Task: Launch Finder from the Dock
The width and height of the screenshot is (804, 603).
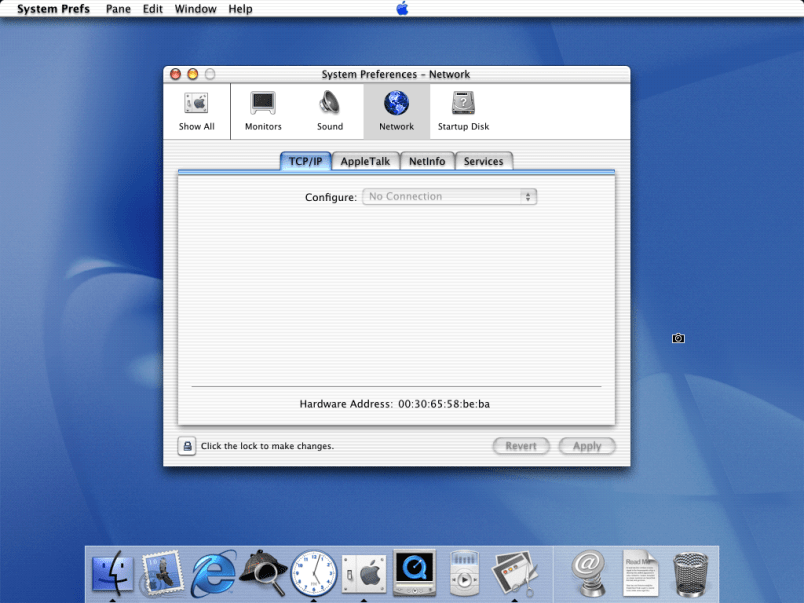Action: [113, 573]
